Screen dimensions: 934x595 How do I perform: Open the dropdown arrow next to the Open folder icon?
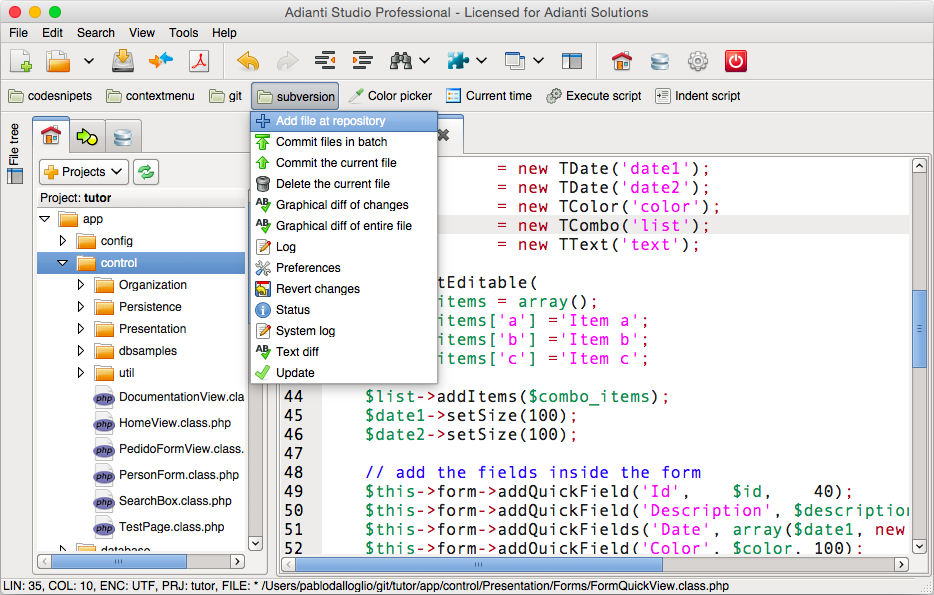click(89, 61)
